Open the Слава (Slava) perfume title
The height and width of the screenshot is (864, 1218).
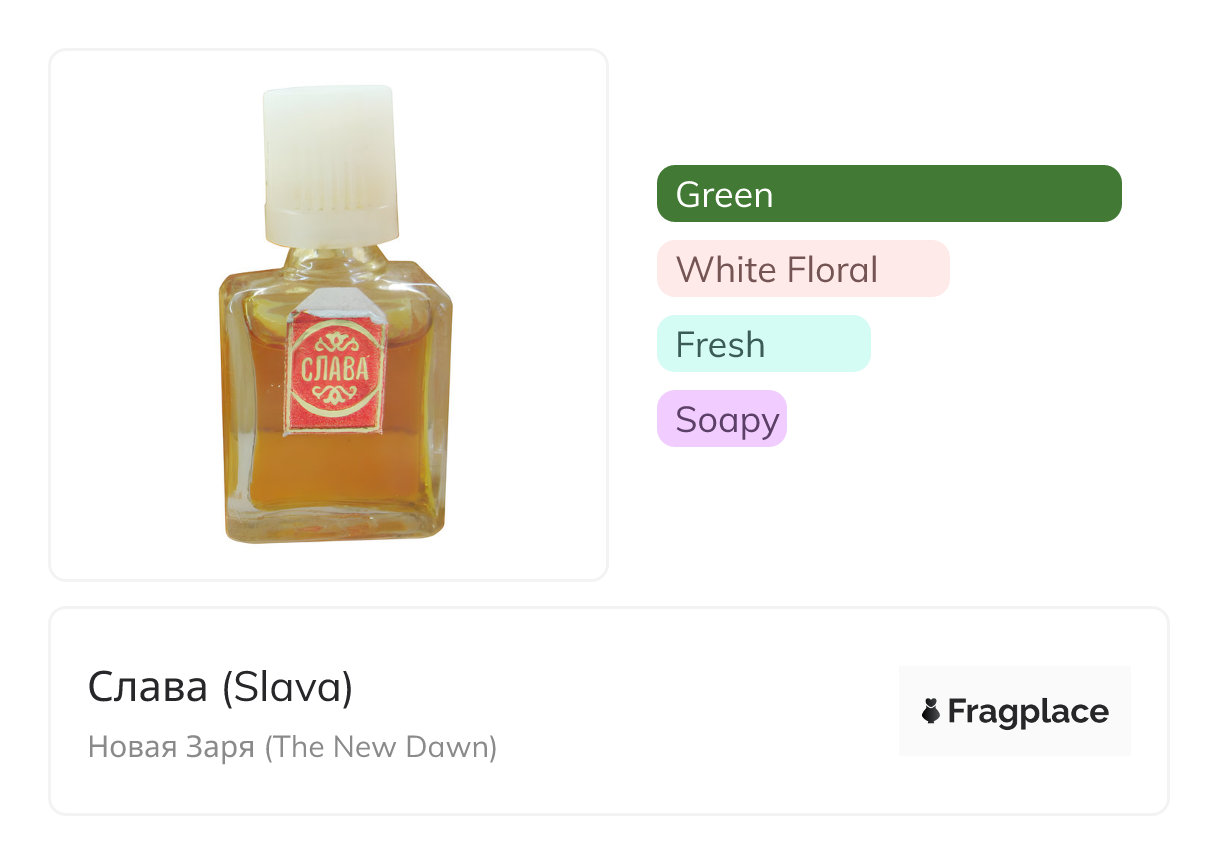click(220, 687)
